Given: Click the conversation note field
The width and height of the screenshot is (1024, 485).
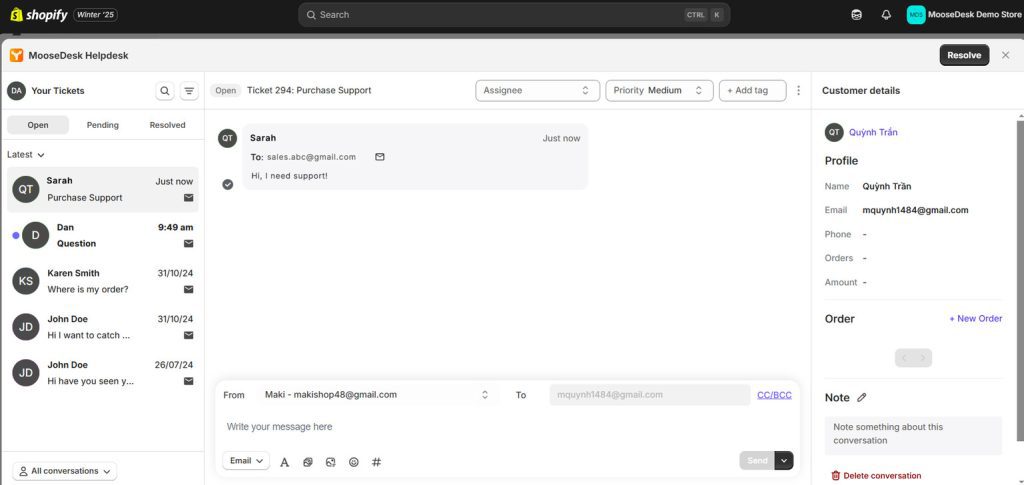Looking at the screenshot, I should (913, 435).
